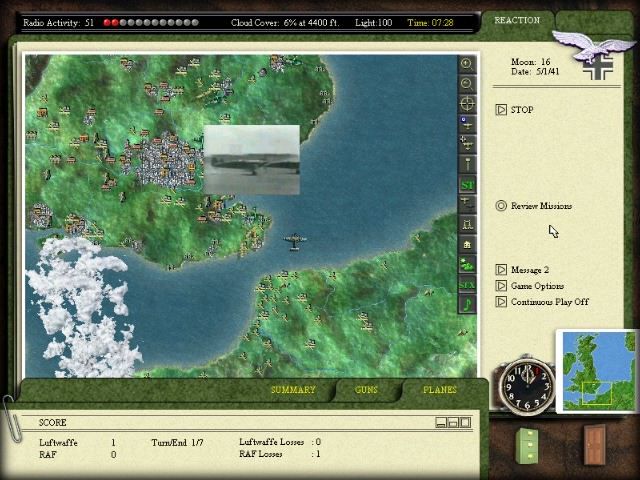Toggle Continuous Play Off option
The width and height of the screenshot is (640, 480).
[501, 302]
